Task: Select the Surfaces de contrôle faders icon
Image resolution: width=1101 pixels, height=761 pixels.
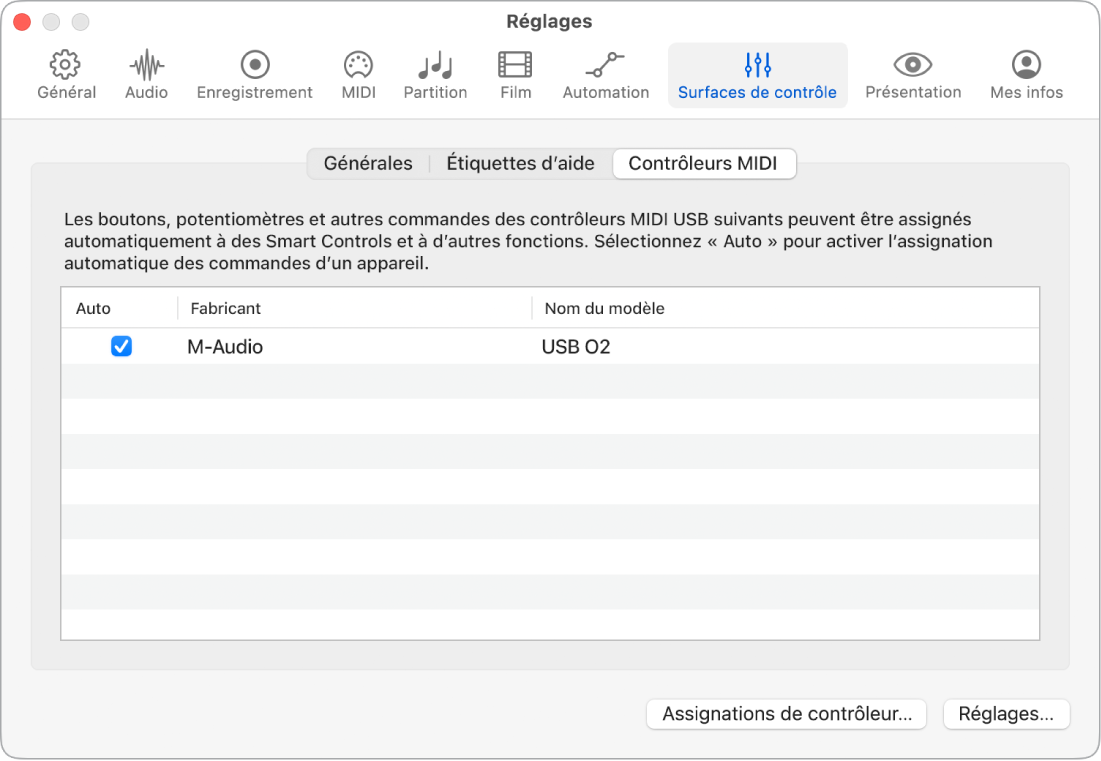Action: pos(757,76)
